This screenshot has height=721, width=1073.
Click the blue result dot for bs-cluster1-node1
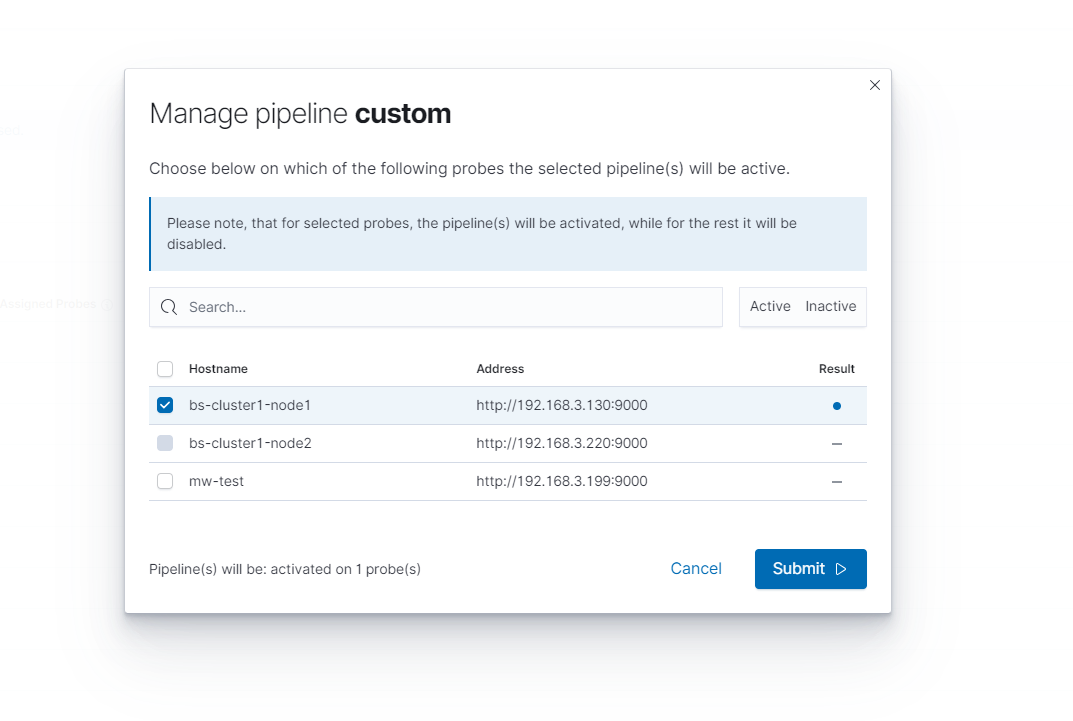coord(837,406)
